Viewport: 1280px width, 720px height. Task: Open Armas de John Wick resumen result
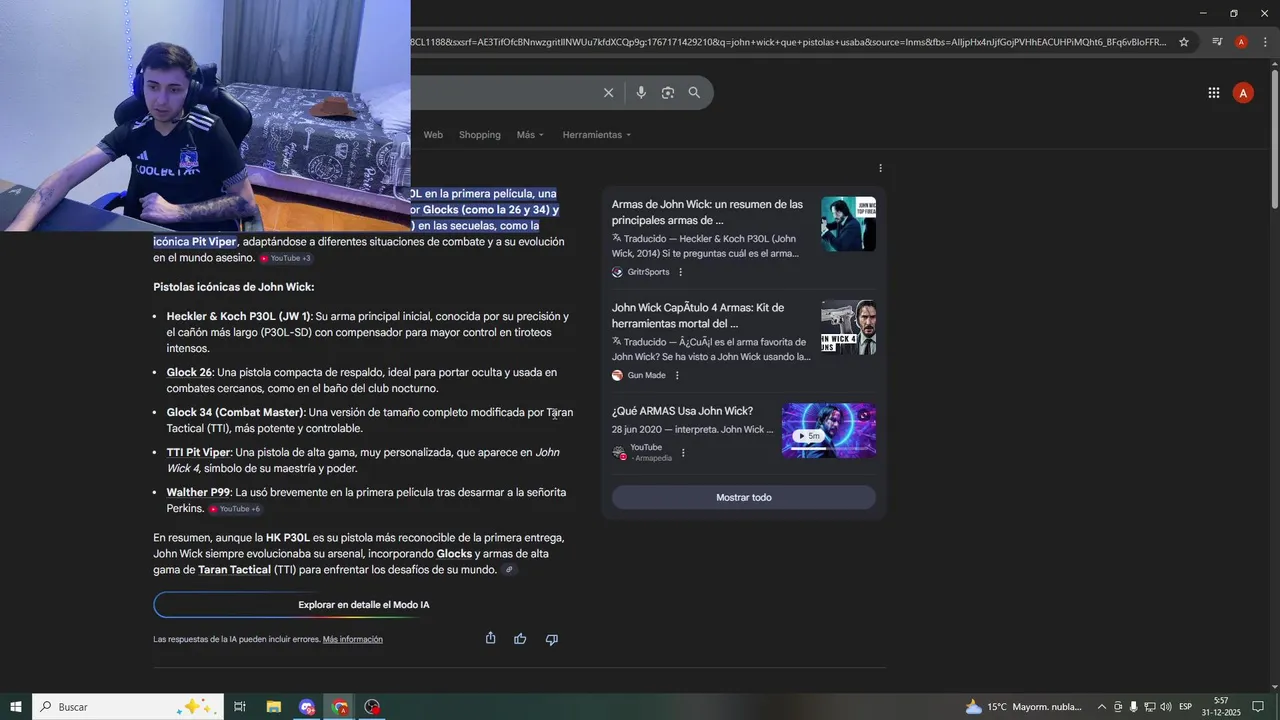pos(707,212)
